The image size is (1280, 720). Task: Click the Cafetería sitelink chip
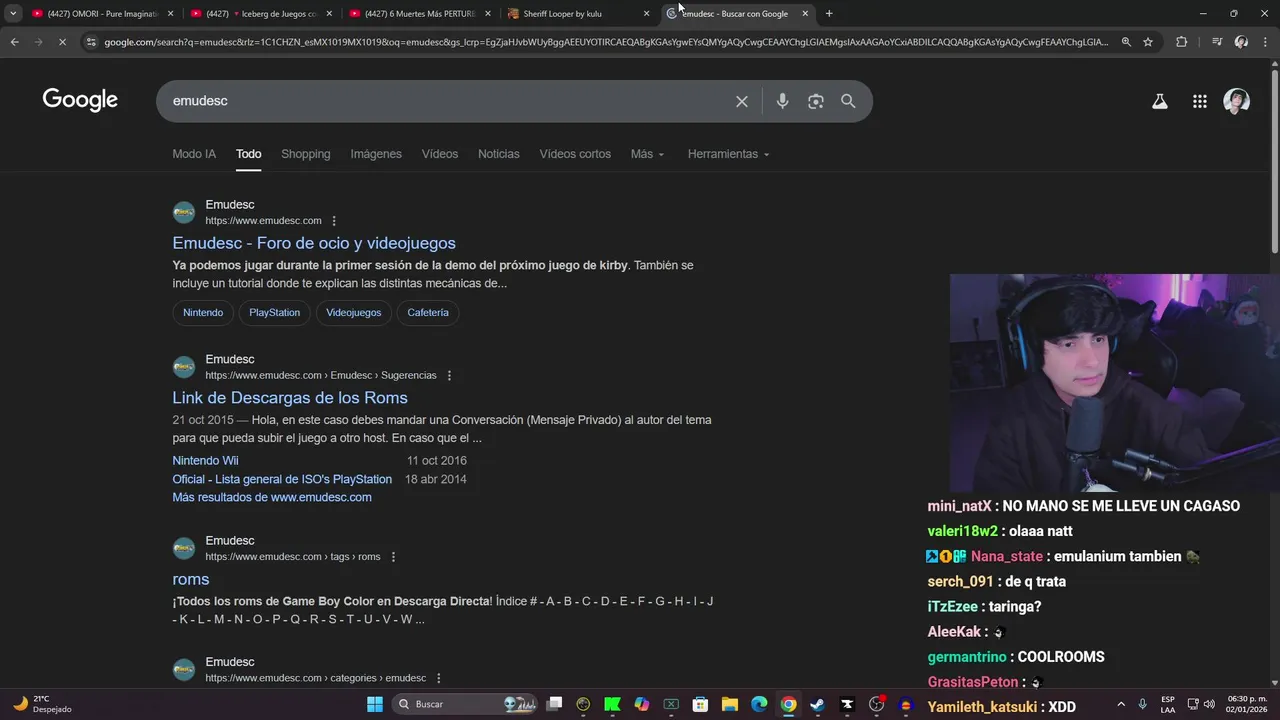(428, 313)
